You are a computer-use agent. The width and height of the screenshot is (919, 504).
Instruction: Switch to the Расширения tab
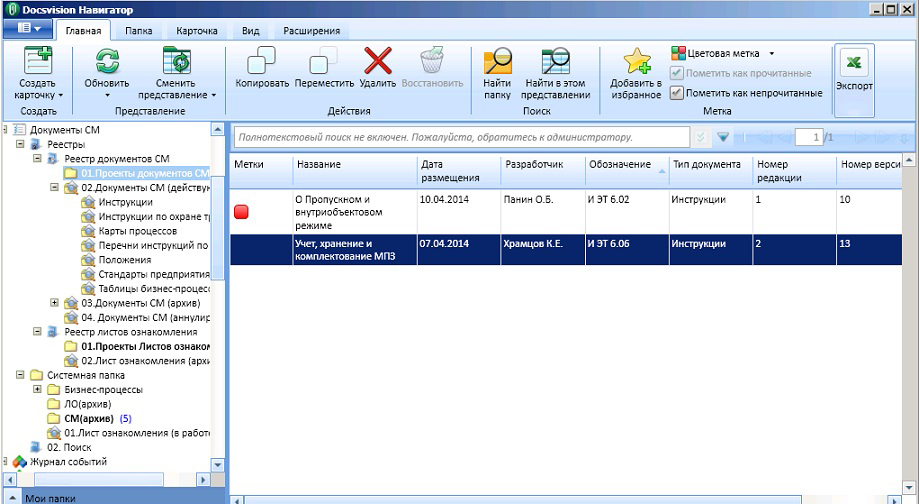coord(312,31)
